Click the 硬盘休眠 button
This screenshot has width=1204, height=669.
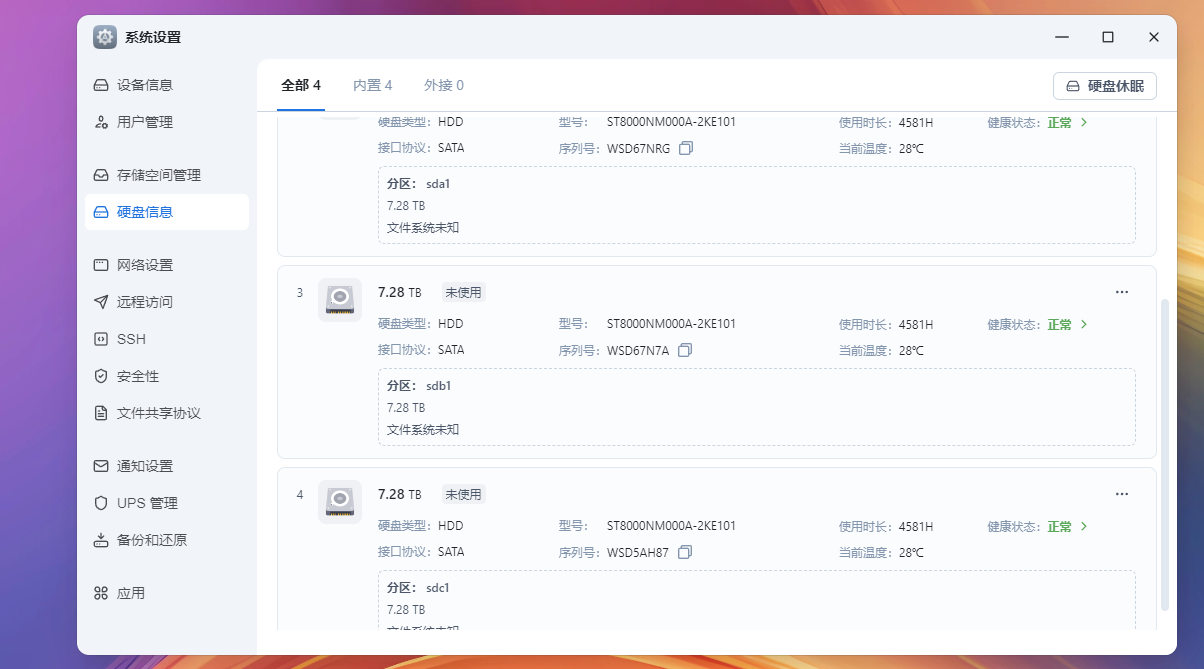point(1105,86)
